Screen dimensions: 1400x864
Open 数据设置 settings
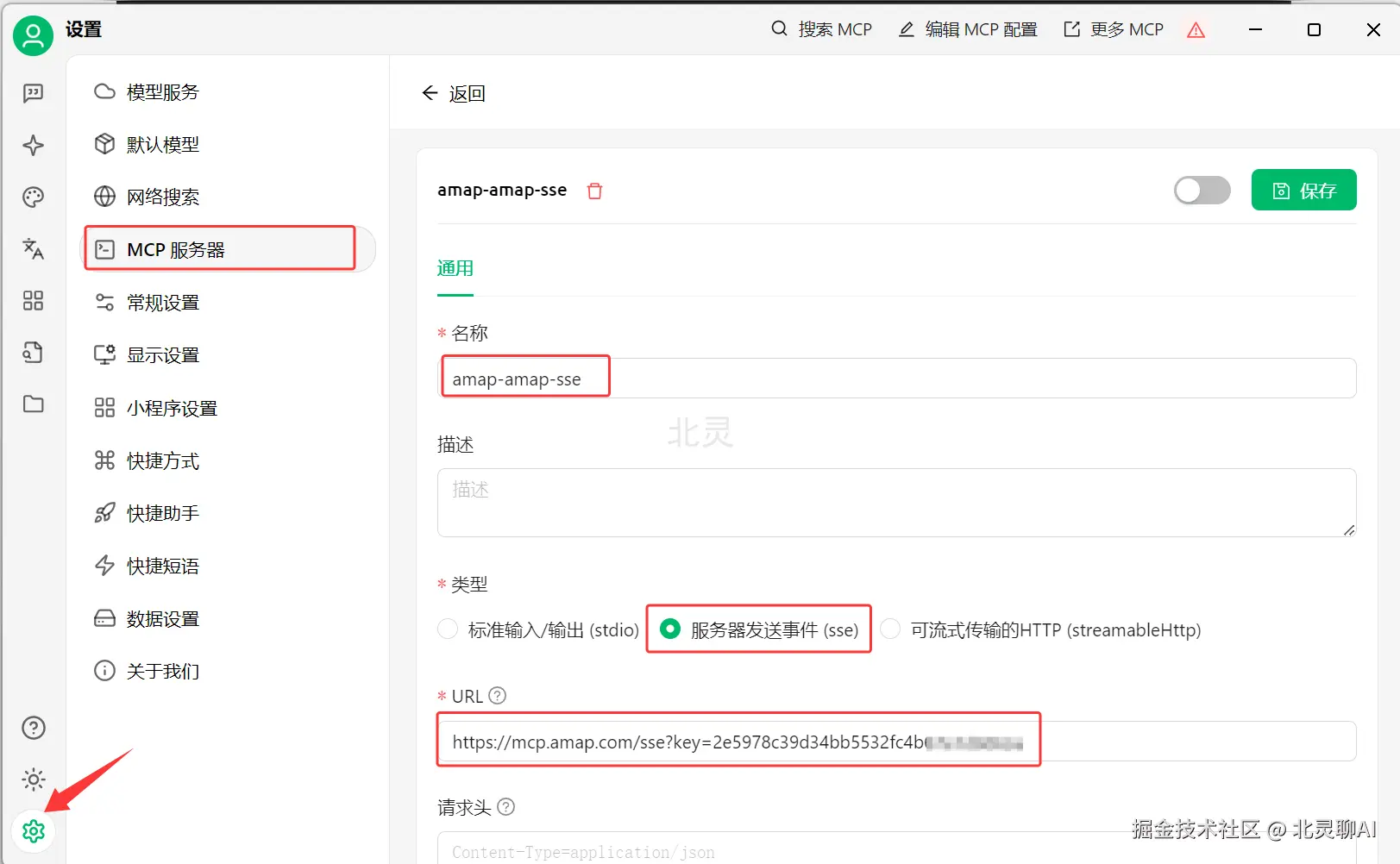(x=229, y=618)
